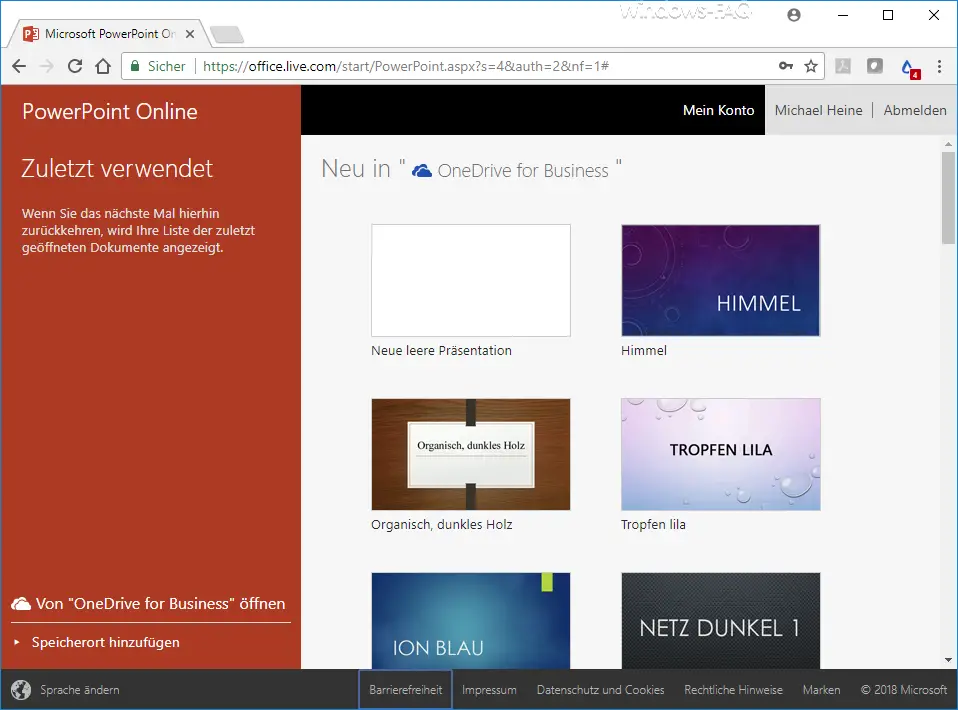
Task: Open Von "OneDrive for Business" öffnen
Action: coord(150,604)
